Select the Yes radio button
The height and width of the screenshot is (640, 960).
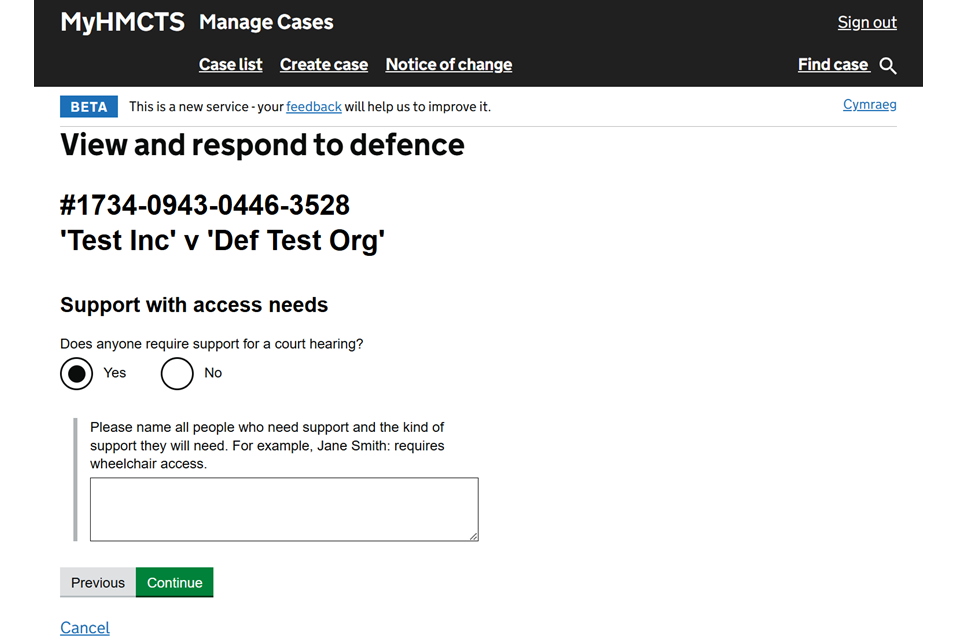77,373
